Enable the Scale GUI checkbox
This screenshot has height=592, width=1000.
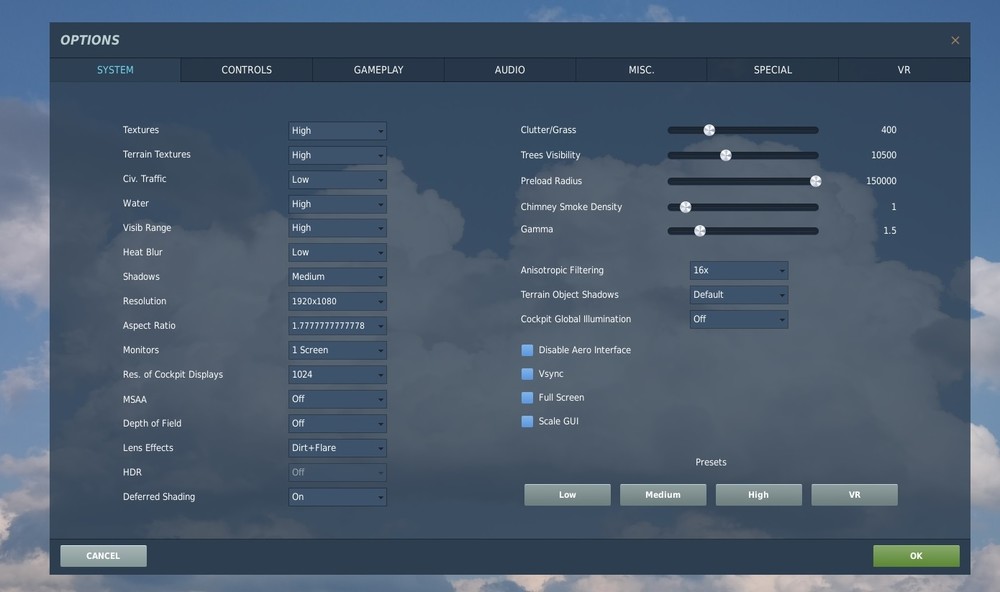(527, 421)
